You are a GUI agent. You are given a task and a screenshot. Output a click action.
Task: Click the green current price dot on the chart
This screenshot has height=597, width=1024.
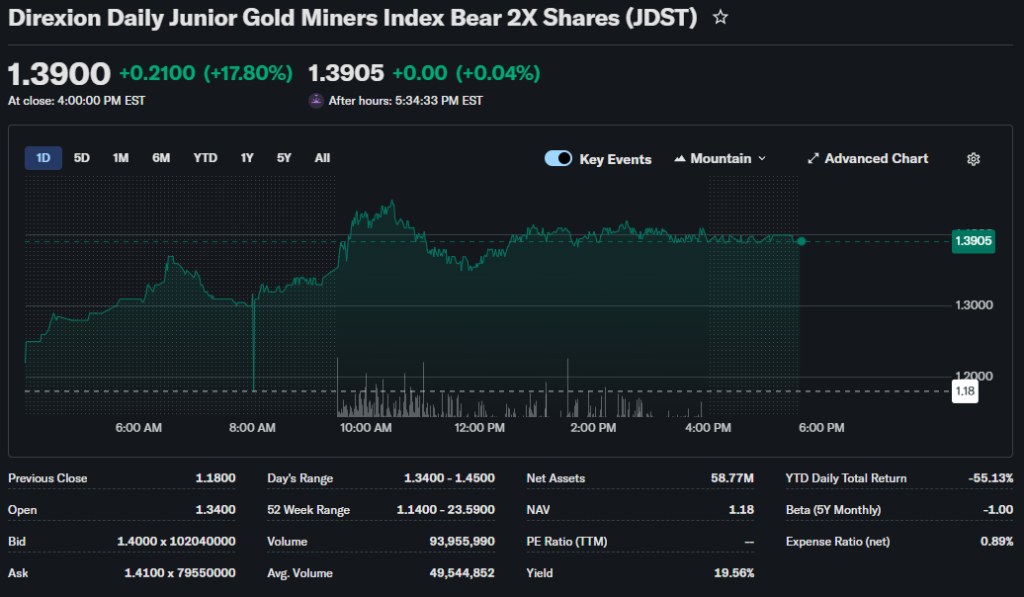point(801,241)
